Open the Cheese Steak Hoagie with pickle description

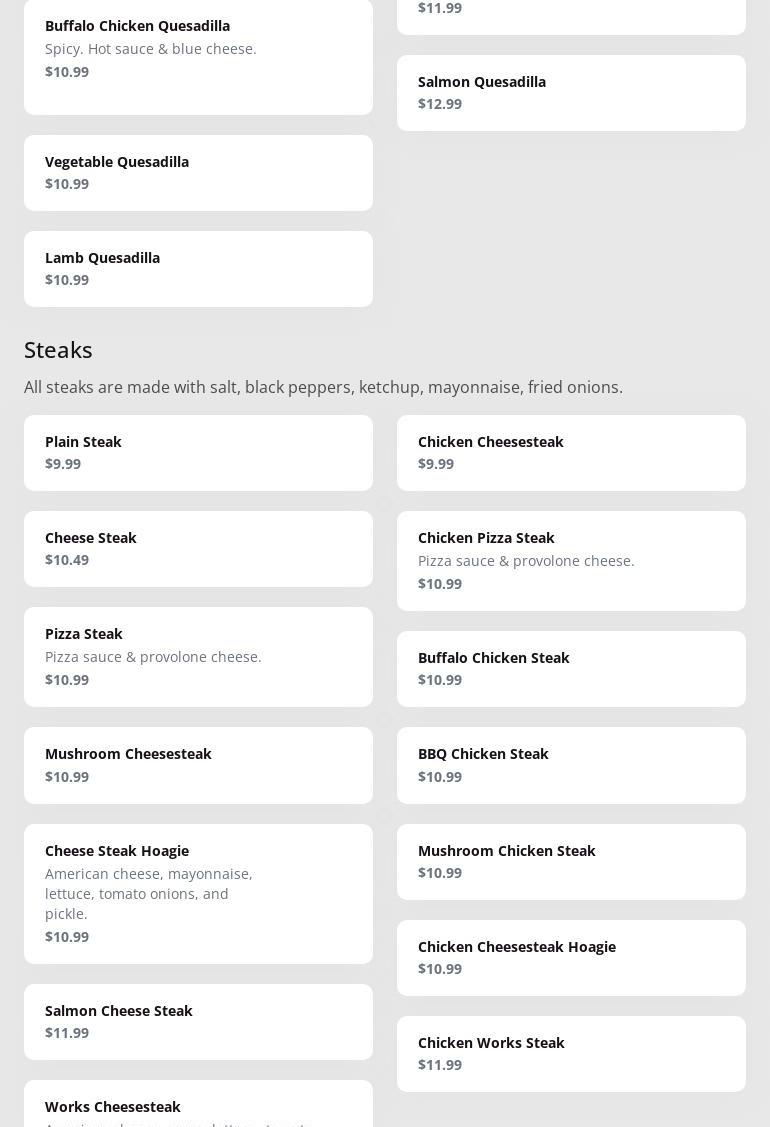198,893
